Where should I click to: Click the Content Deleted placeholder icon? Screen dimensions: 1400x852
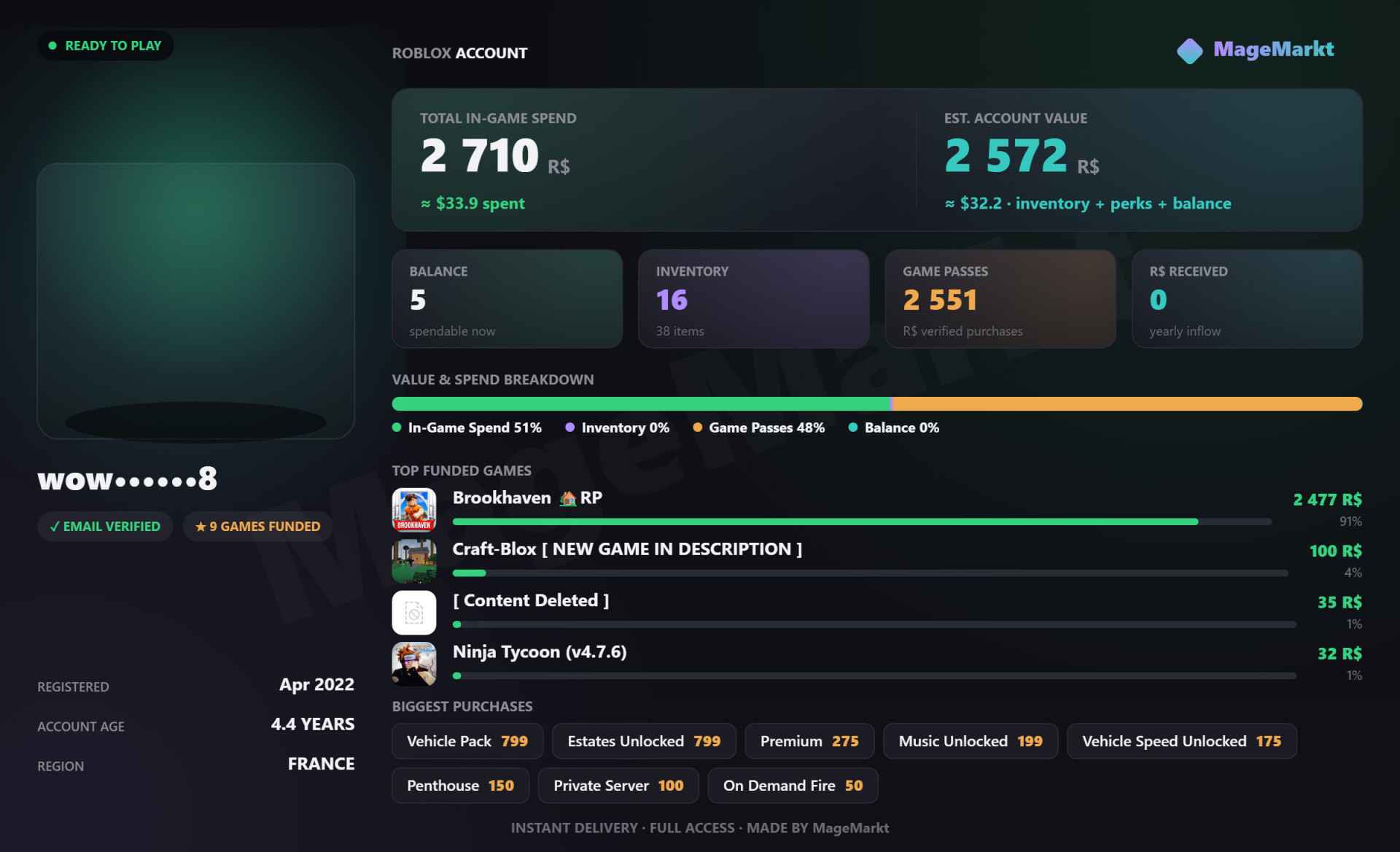pos(414,612)
